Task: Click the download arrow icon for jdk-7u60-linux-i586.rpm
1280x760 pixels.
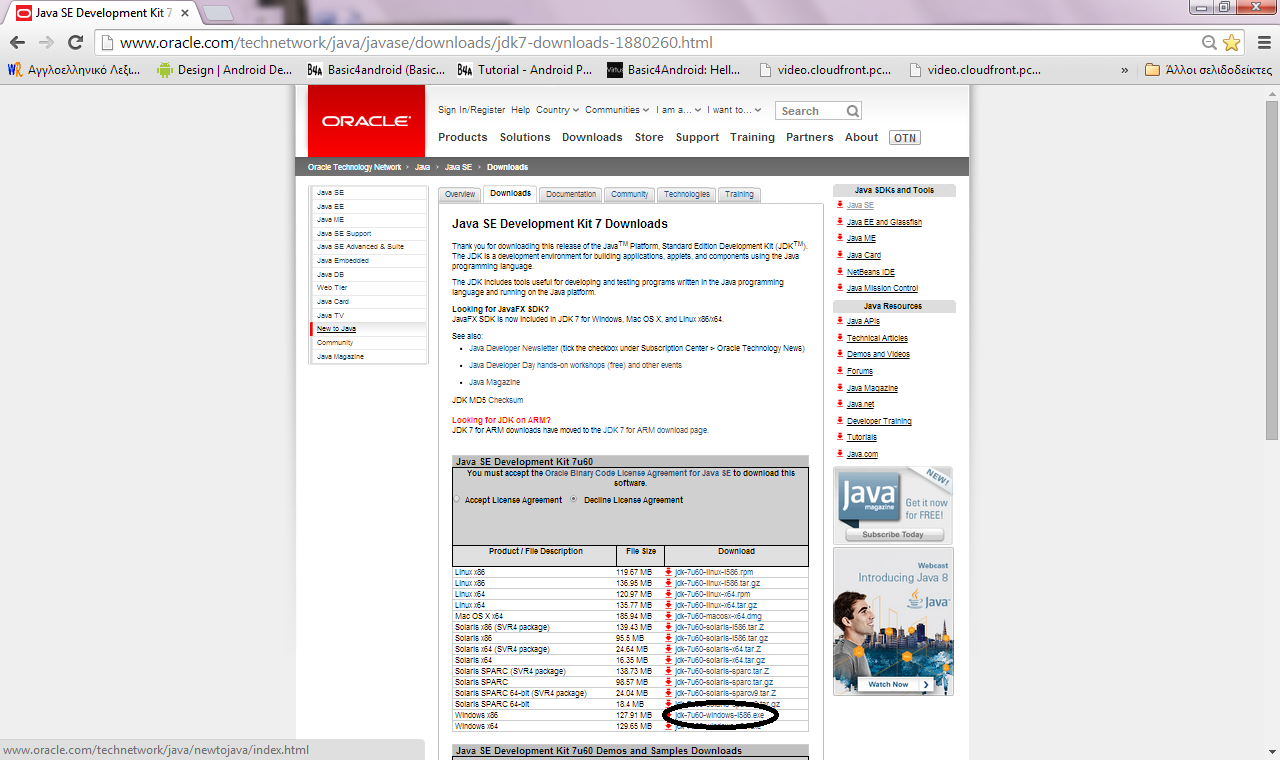Action: 669,572
